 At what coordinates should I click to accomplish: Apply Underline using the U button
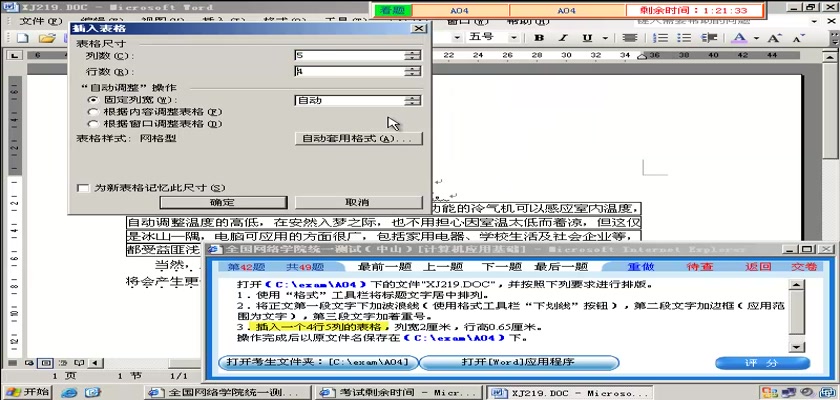pyautogui.click(x=588, y=38)
